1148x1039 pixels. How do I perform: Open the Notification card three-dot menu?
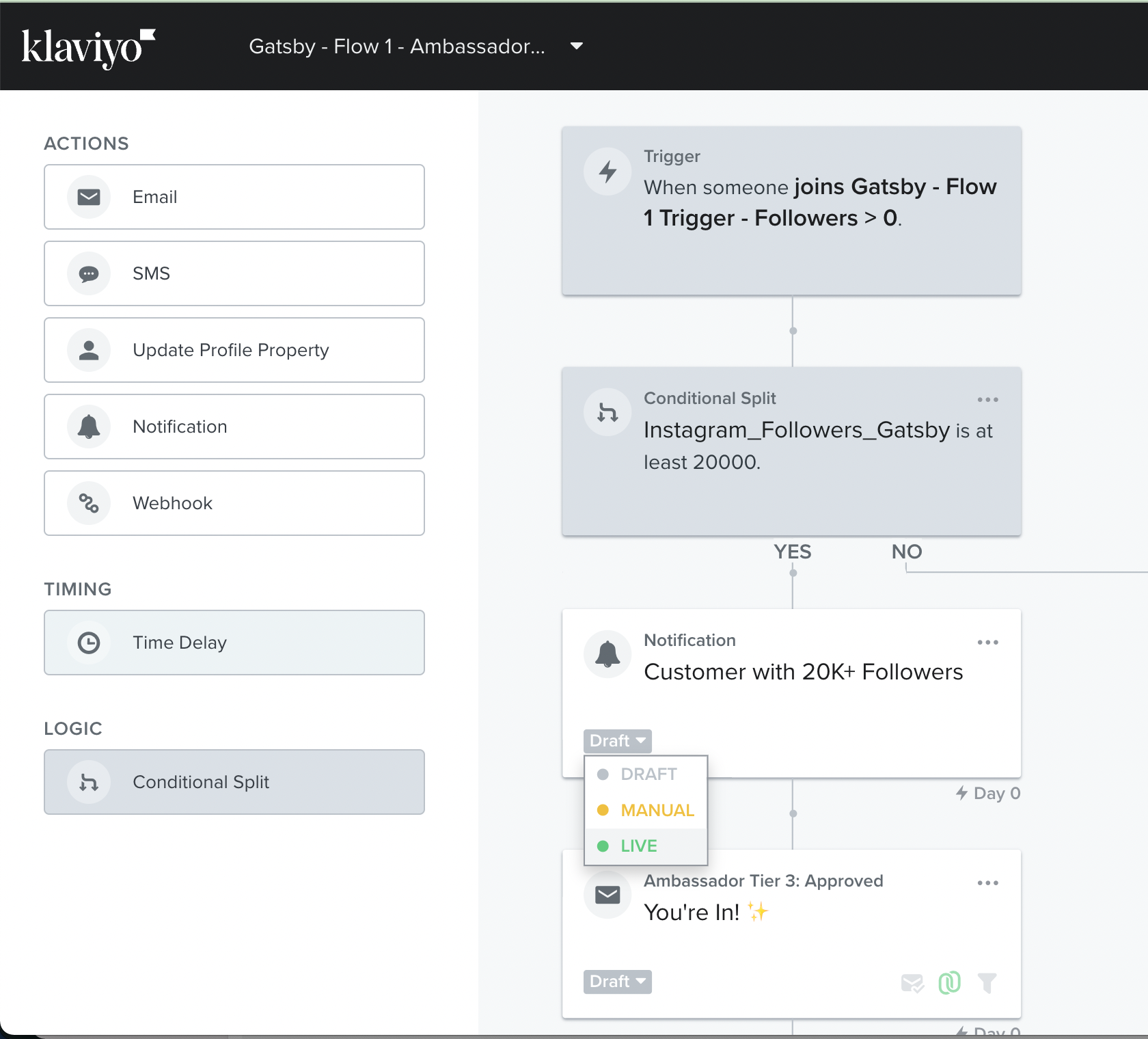pos(988,642)
